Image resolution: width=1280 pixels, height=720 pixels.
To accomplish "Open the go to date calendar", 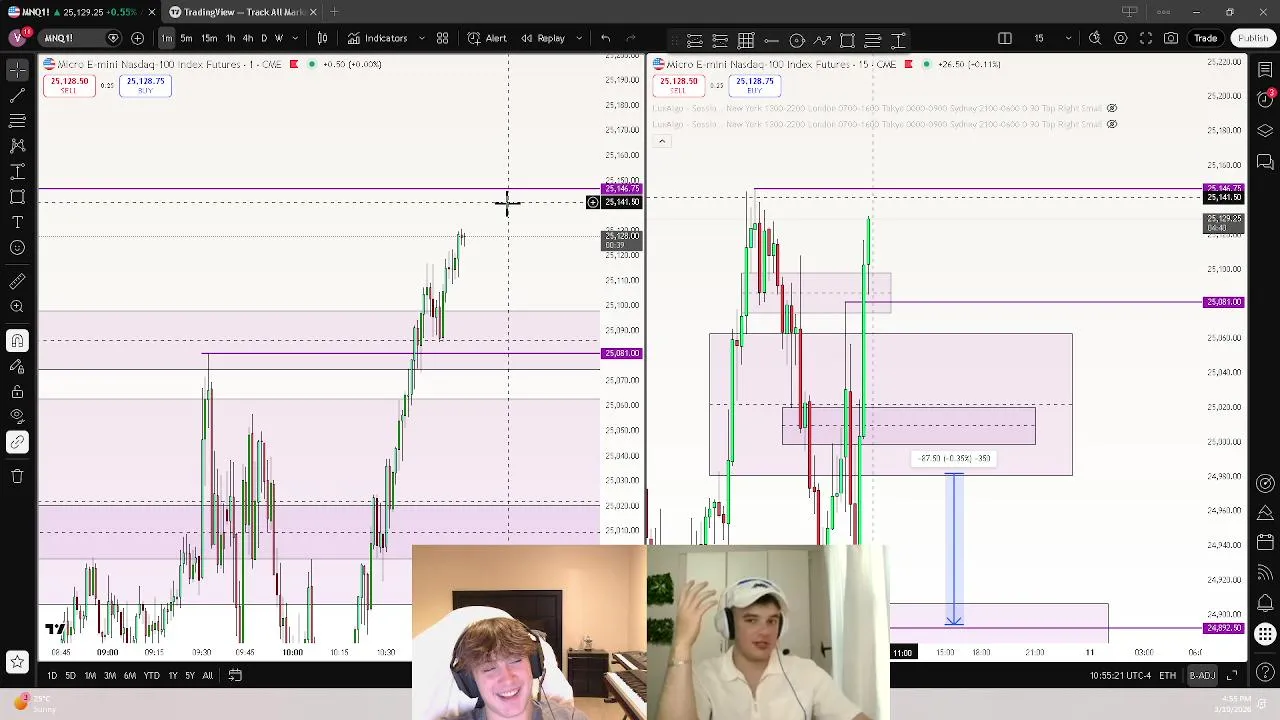I will (235, 675).
